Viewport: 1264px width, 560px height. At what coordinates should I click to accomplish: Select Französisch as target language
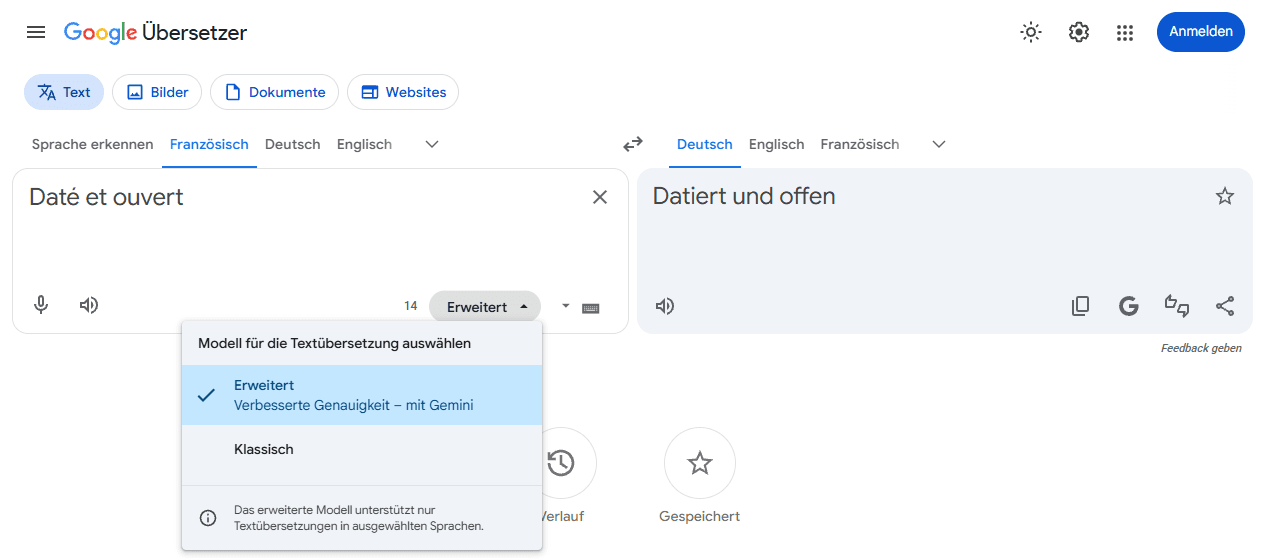point(860,144)
